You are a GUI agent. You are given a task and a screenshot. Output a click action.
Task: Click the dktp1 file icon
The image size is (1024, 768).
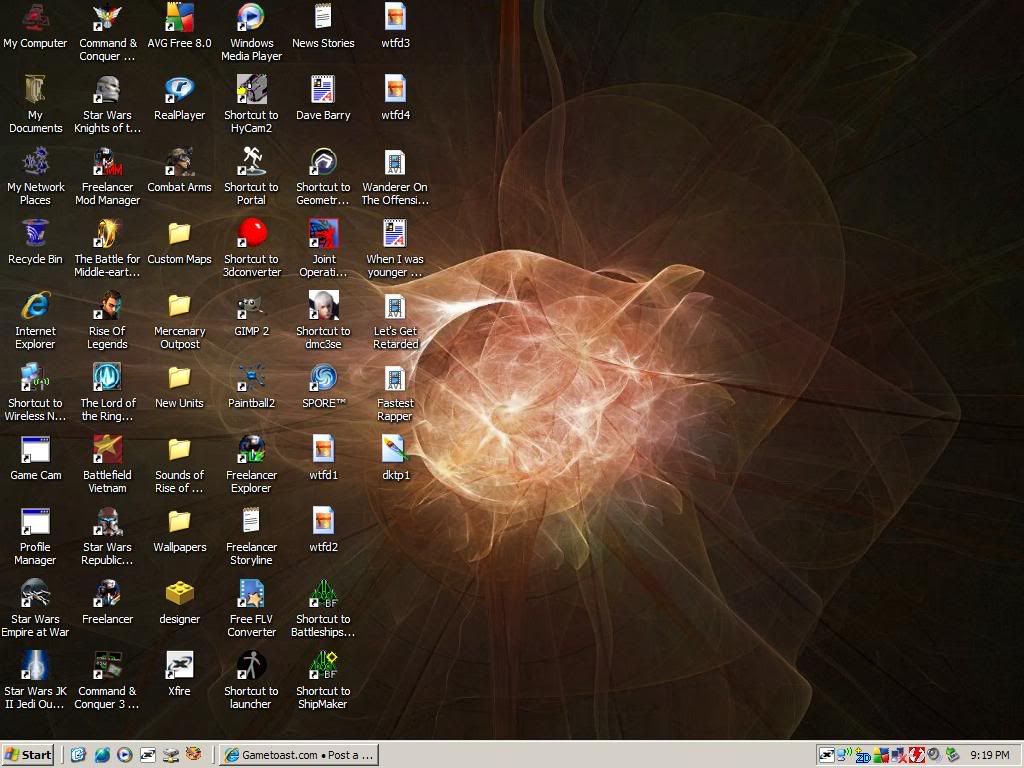click(x=394, y=449)
